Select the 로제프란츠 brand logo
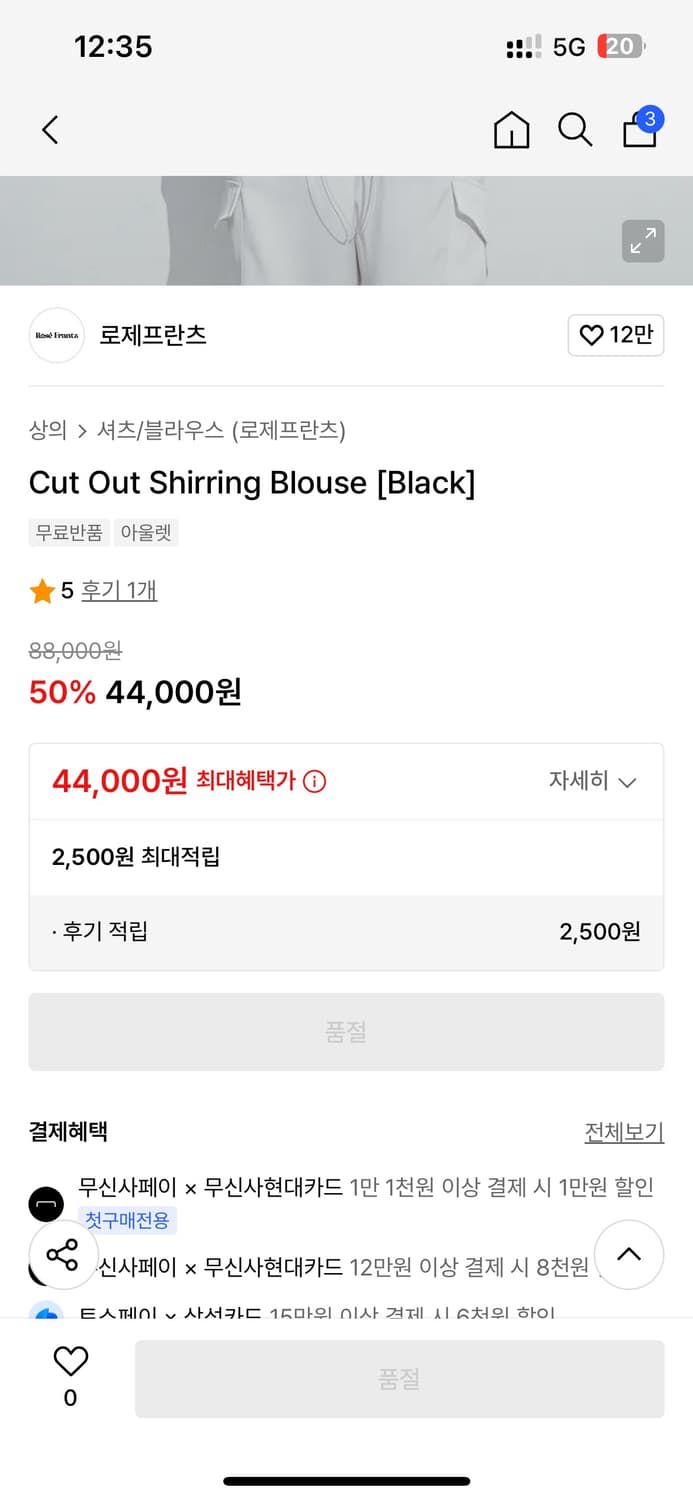The width and height of the screenshot is (693, 1500). coord(56,335)
